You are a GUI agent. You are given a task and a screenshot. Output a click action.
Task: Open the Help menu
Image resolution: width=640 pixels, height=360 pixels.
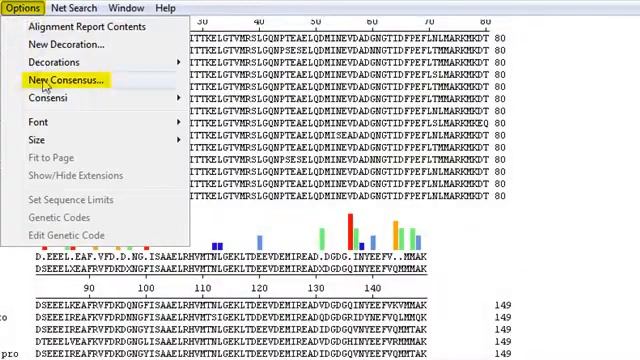pos(165,8)
